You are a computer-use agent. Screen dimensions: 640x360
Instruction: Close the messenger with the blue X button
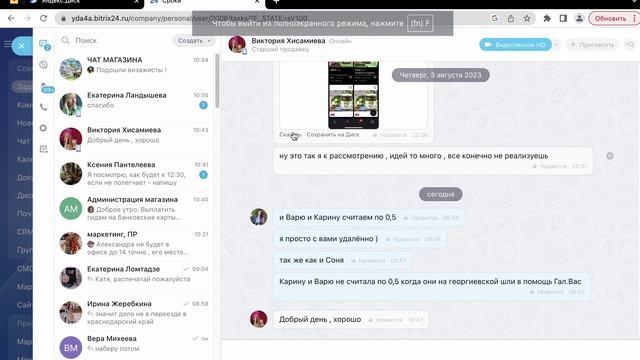pyautogui.click(x=22, y=46)
